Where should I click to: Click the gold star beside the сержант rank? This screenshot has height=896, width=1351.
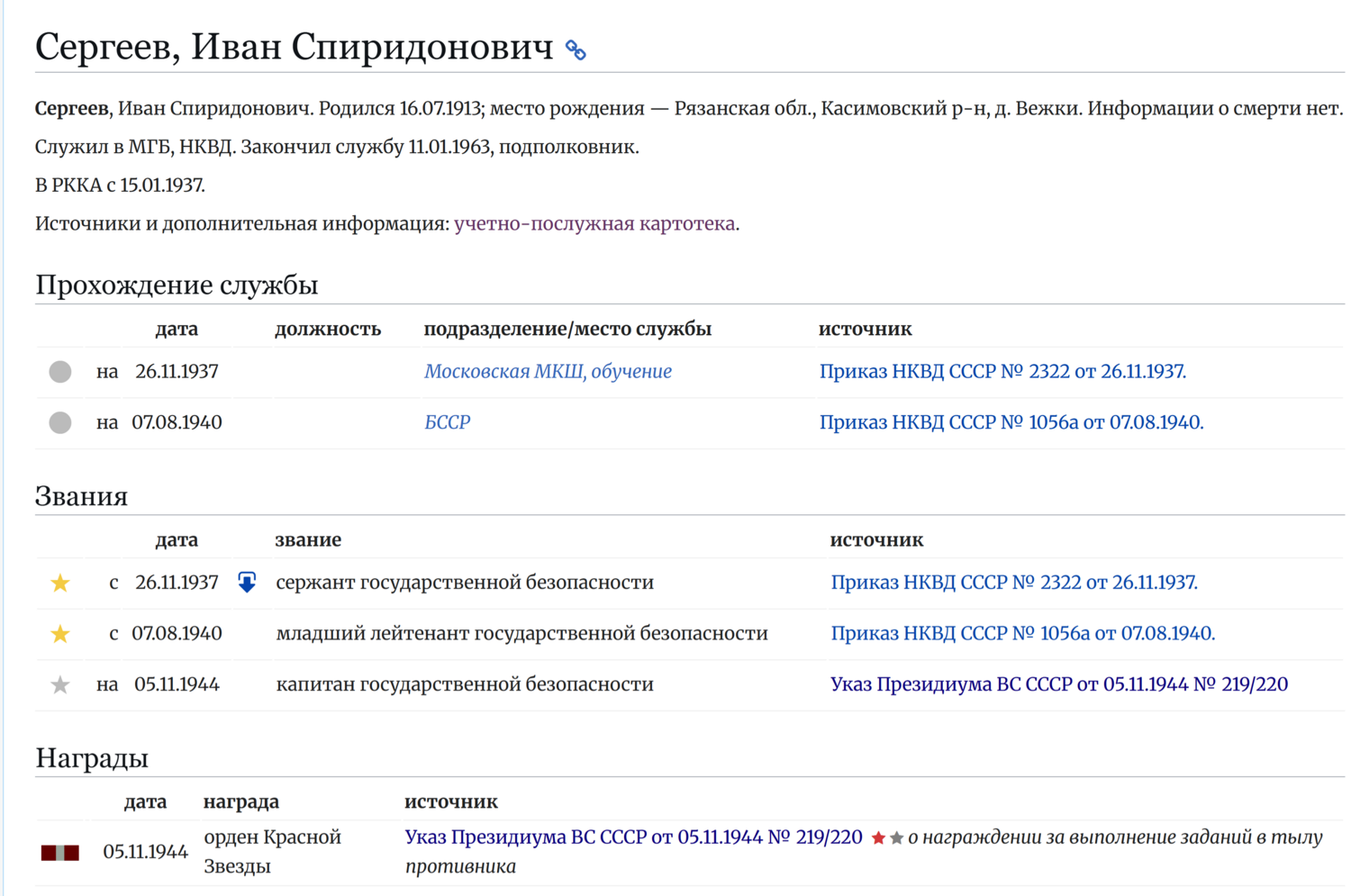pyautogui.click(x=60, y=584)
